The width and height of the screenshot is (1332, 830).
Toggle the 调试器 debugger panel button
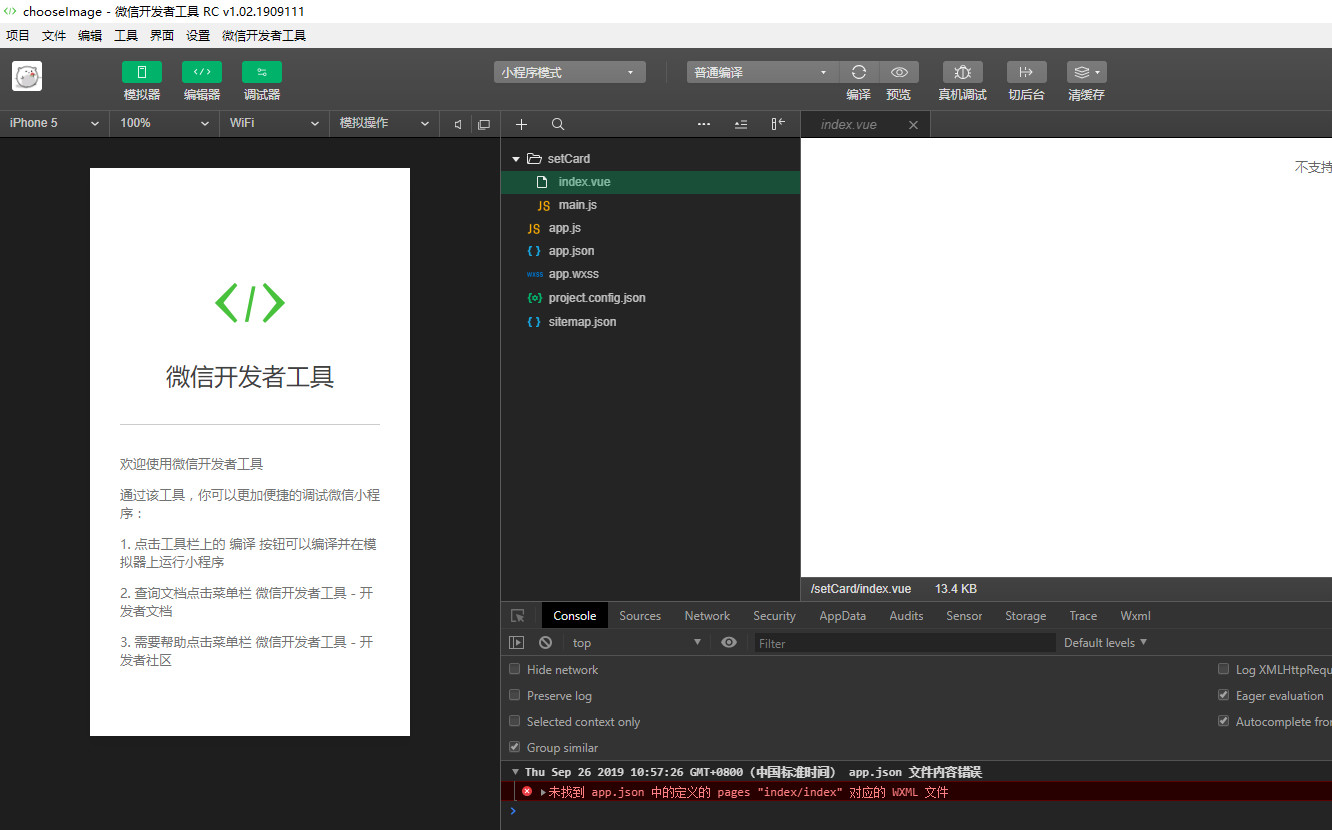coord(262,72)
